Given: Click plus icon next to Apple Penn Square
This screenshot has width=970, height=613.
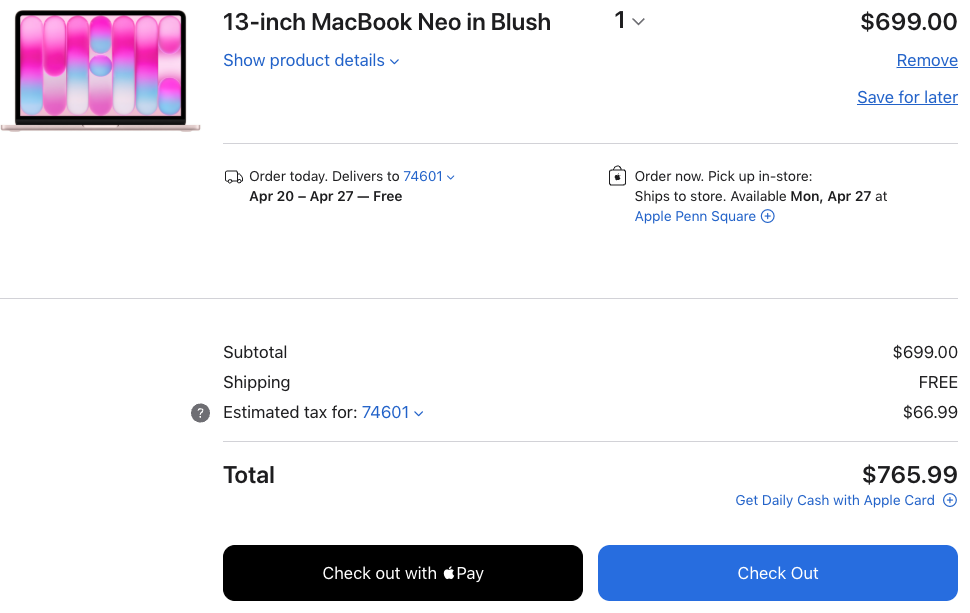Looking at the screenshot, I should pos(767,216).
